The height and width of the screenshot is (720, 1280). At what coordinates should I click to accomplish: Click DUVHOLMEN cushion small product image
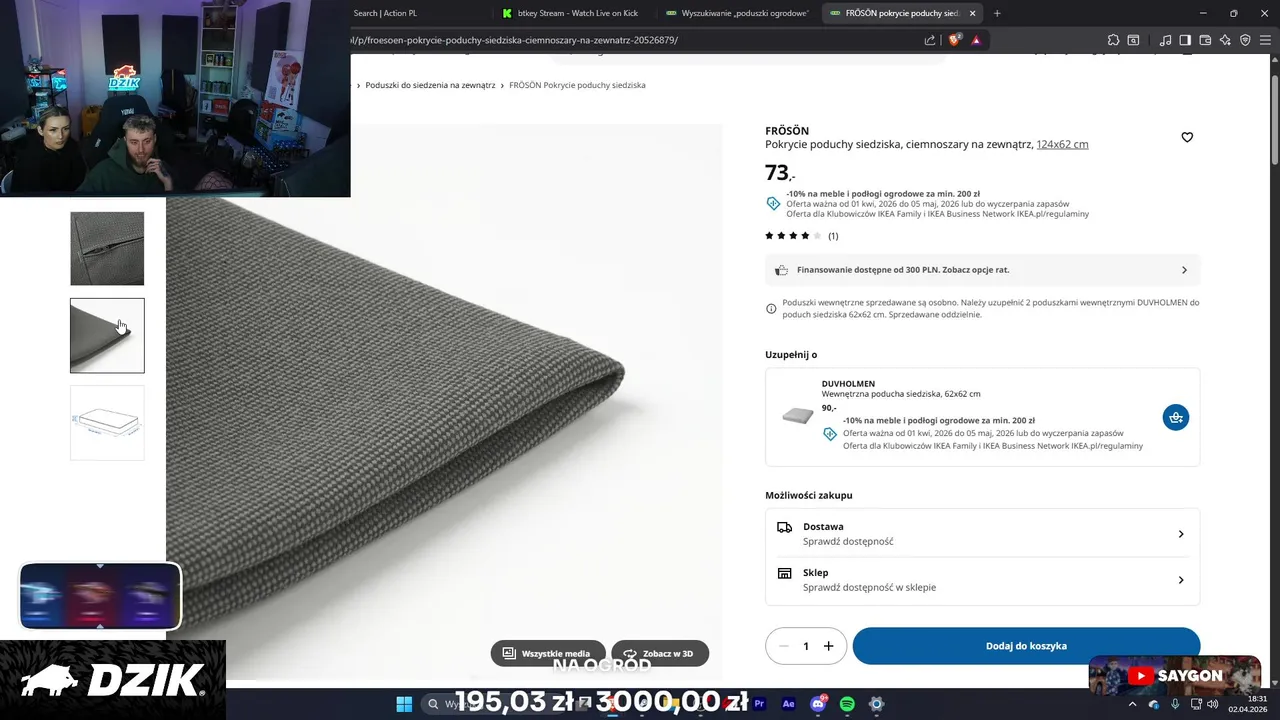(x=797, y=416)
